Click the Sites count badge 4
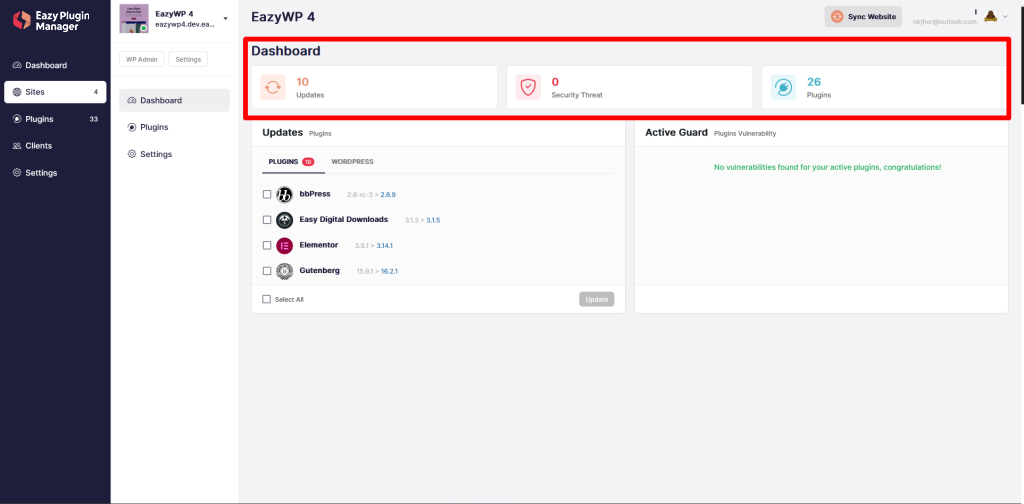This screenshot has width=1024, height=504. coord(95,92)
